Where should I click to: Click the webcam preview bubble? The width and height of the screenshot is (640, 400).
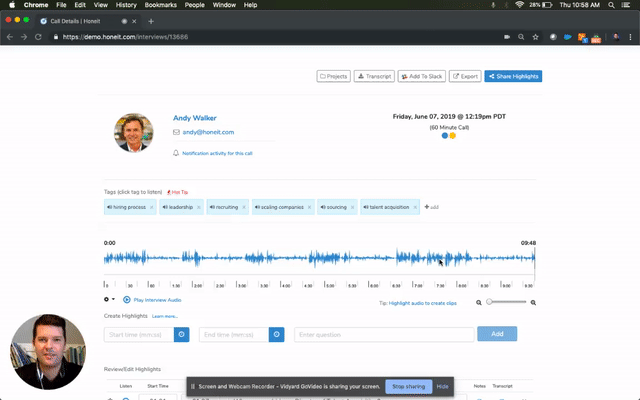48,352
